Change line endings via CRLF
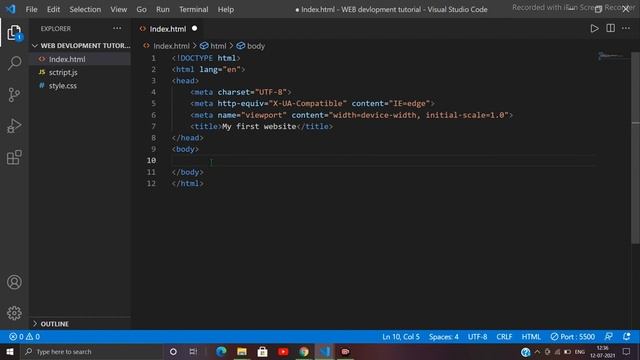Screen dimensions: 640x360 pyautogui.click(x=504, y=337)
